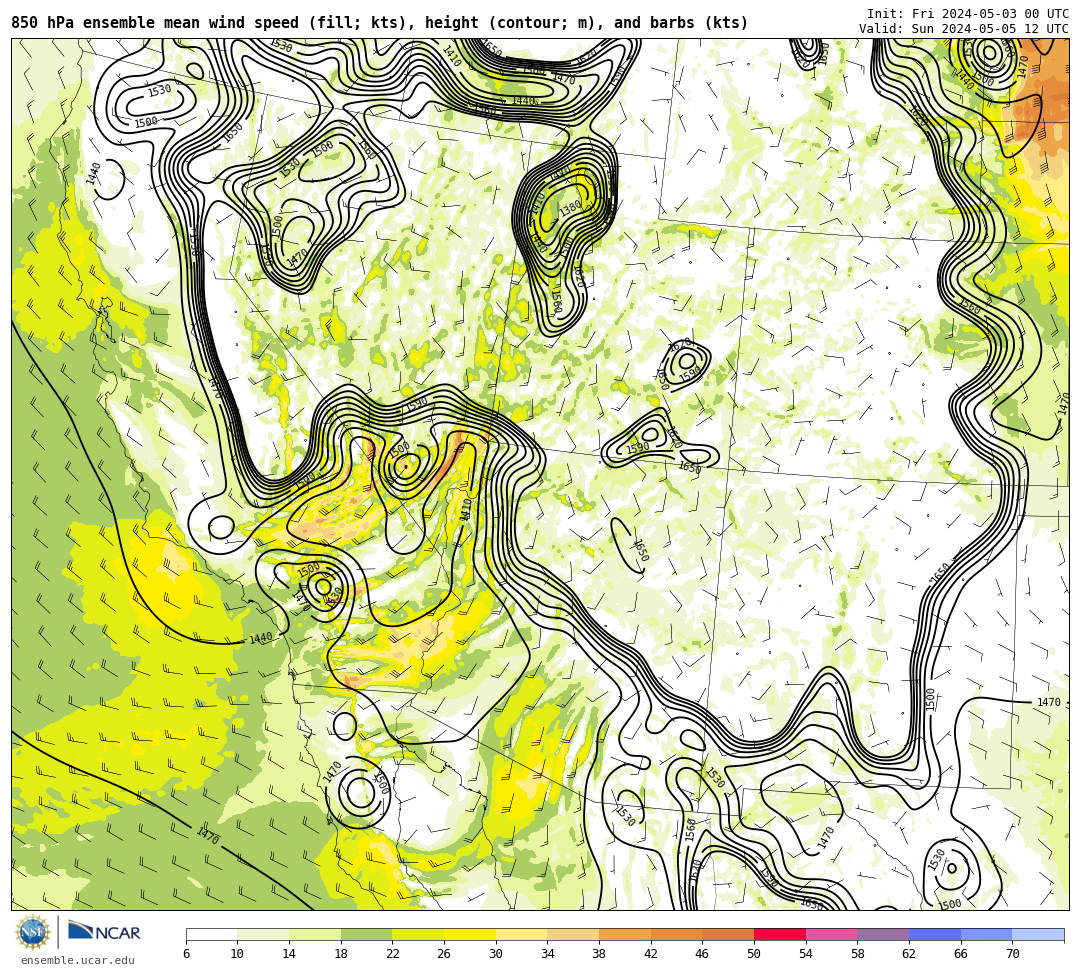
Task: Click the colorbar tick label 62
Action: tap(909, 954)
